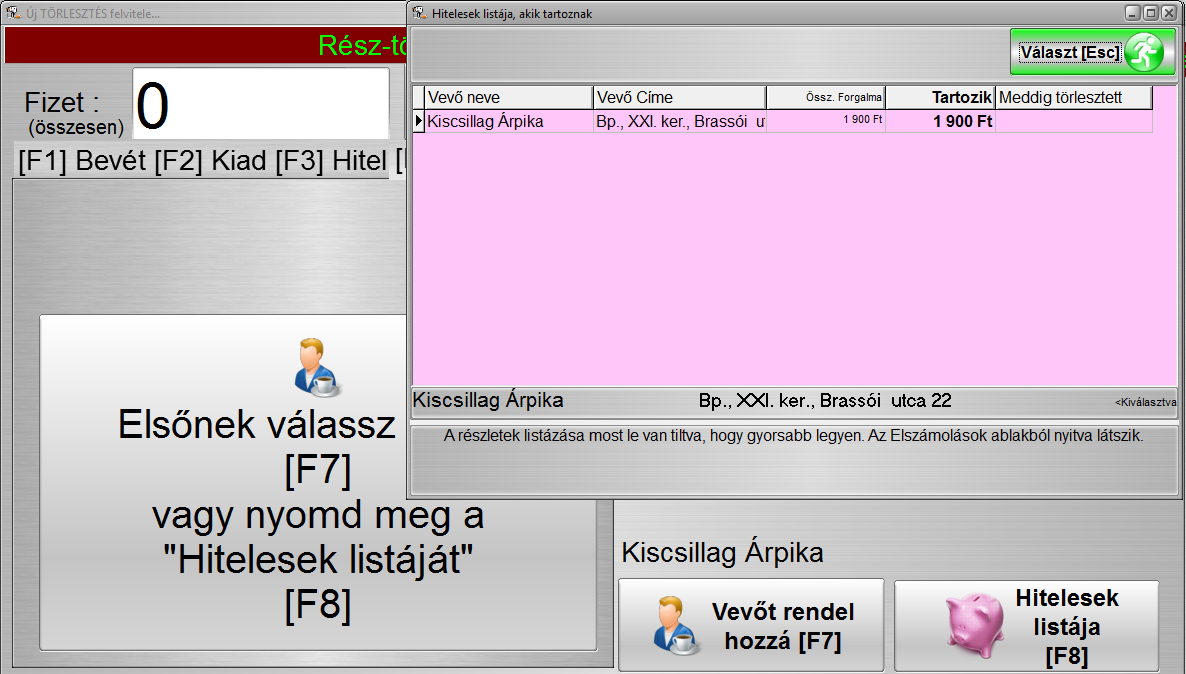The image size is (1186, 674).
Task: Click the Vevőt rendel hozzá [F7] button
Action: pyautogui.click(x=751, y=626)
